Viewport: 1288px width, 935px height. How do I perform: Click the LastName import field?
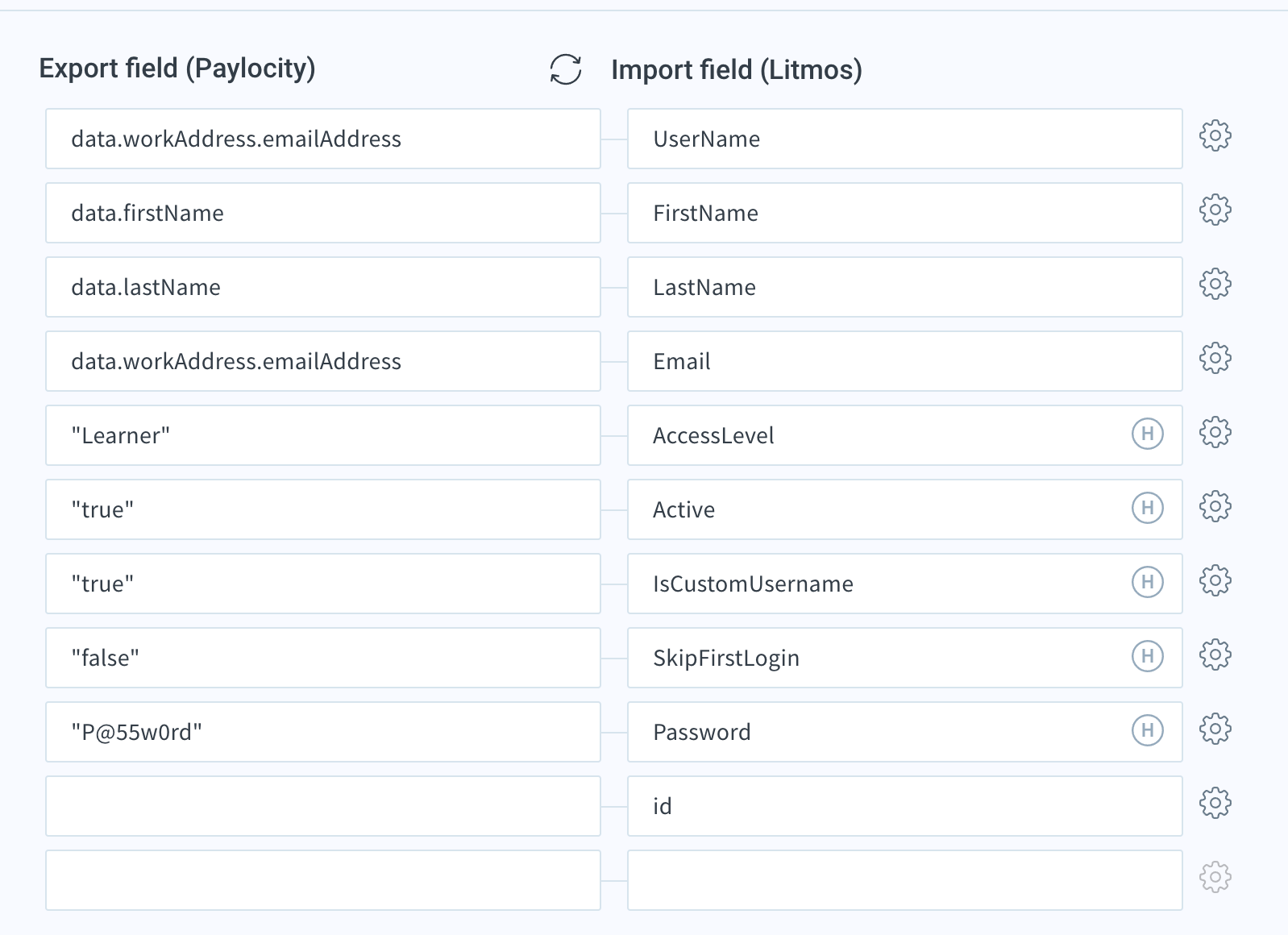905,287
